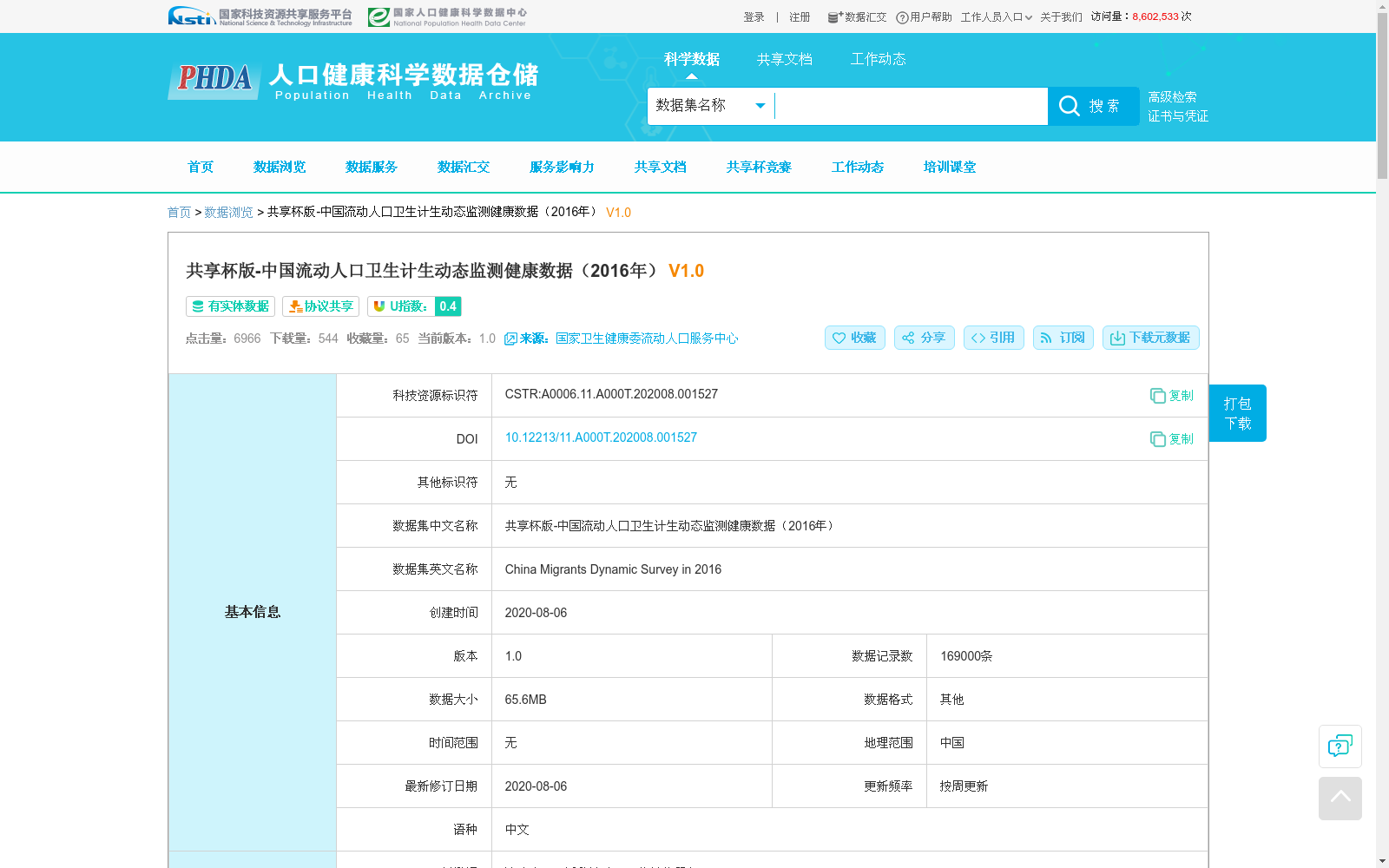Click 下载元数据 download metadata button

click(1151, 338)
